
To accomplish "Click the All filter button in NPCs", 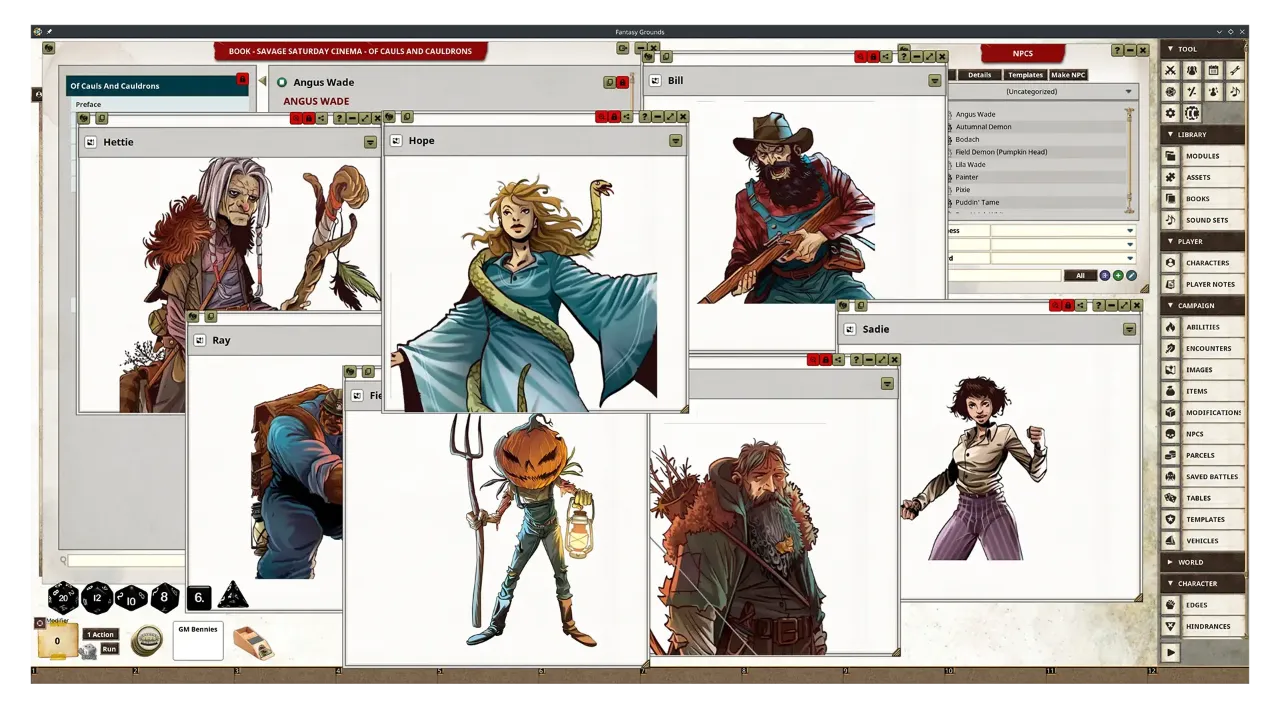I will click(x=1080, y=276).
